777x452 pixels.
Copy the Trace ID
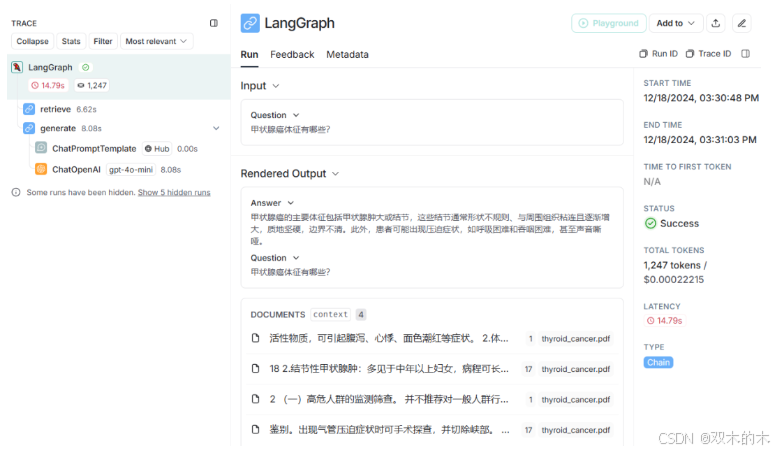point(709,54)
